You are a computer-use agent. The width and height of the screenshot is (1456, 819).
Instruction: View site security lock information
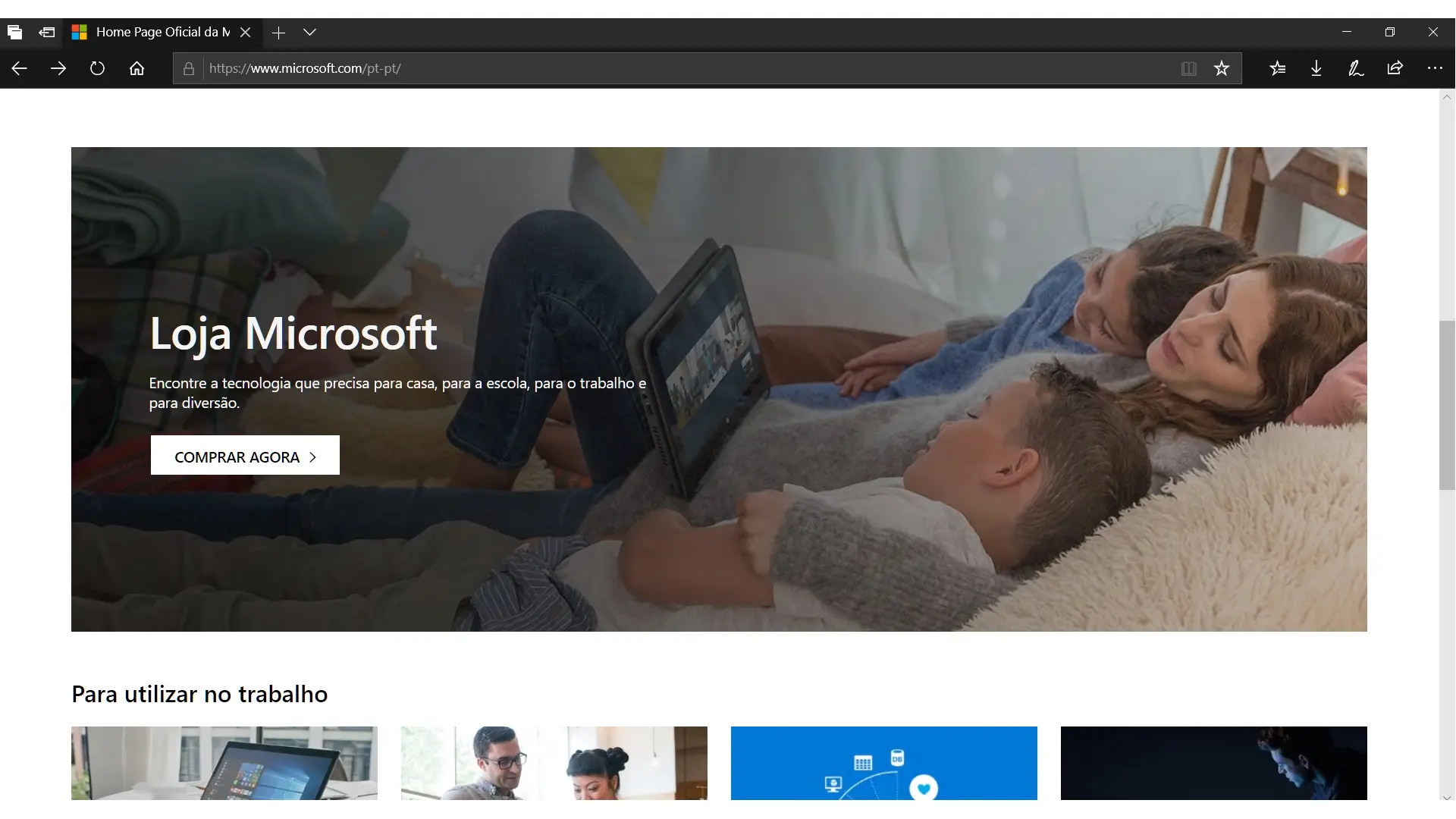click(189, 68)
